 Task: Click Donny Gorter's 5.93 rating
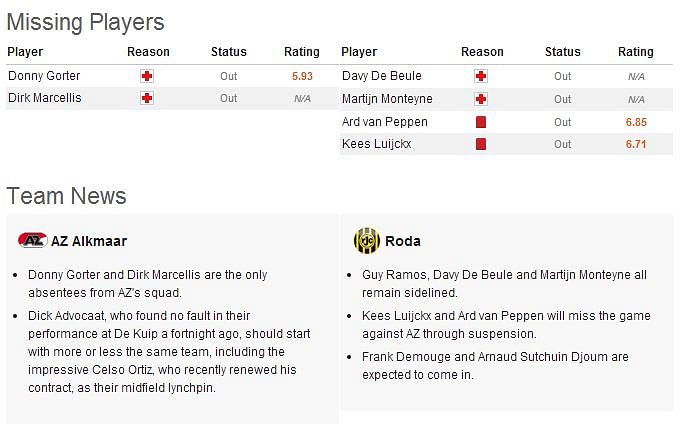pyautogui.click(x=302, y=76)
